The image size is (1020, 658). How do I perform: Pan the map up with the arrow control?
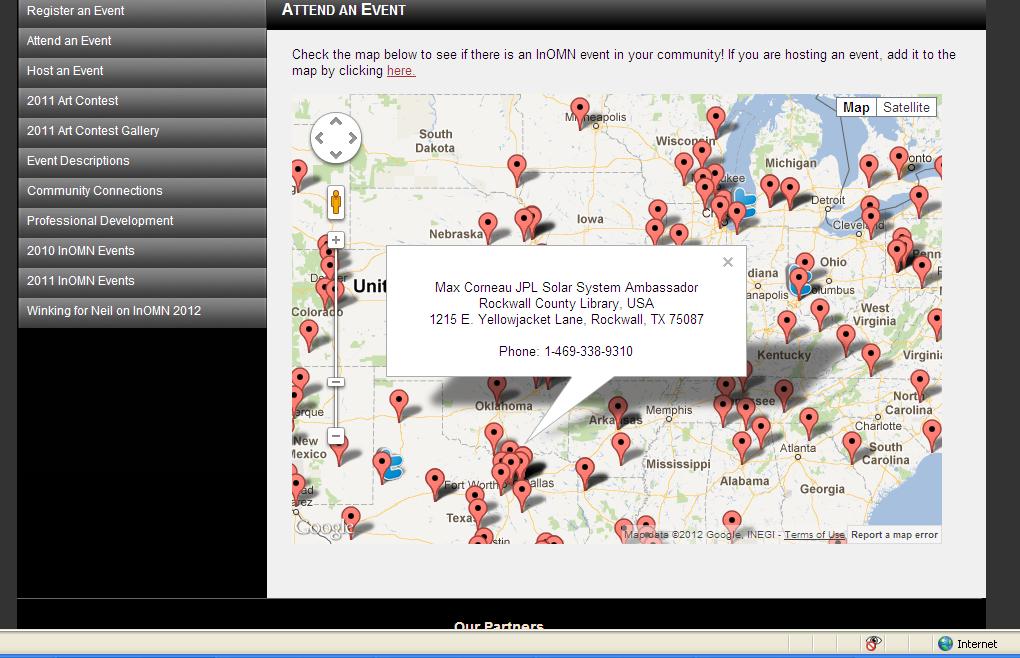coord(336,122)
